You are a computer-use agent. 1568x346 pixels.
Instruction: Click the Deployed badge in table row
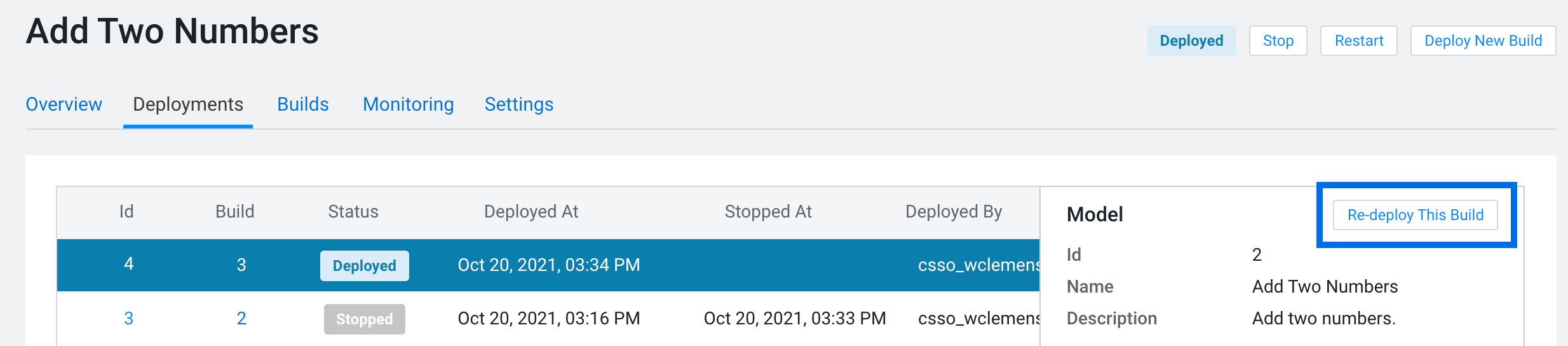tap(364, 266)
